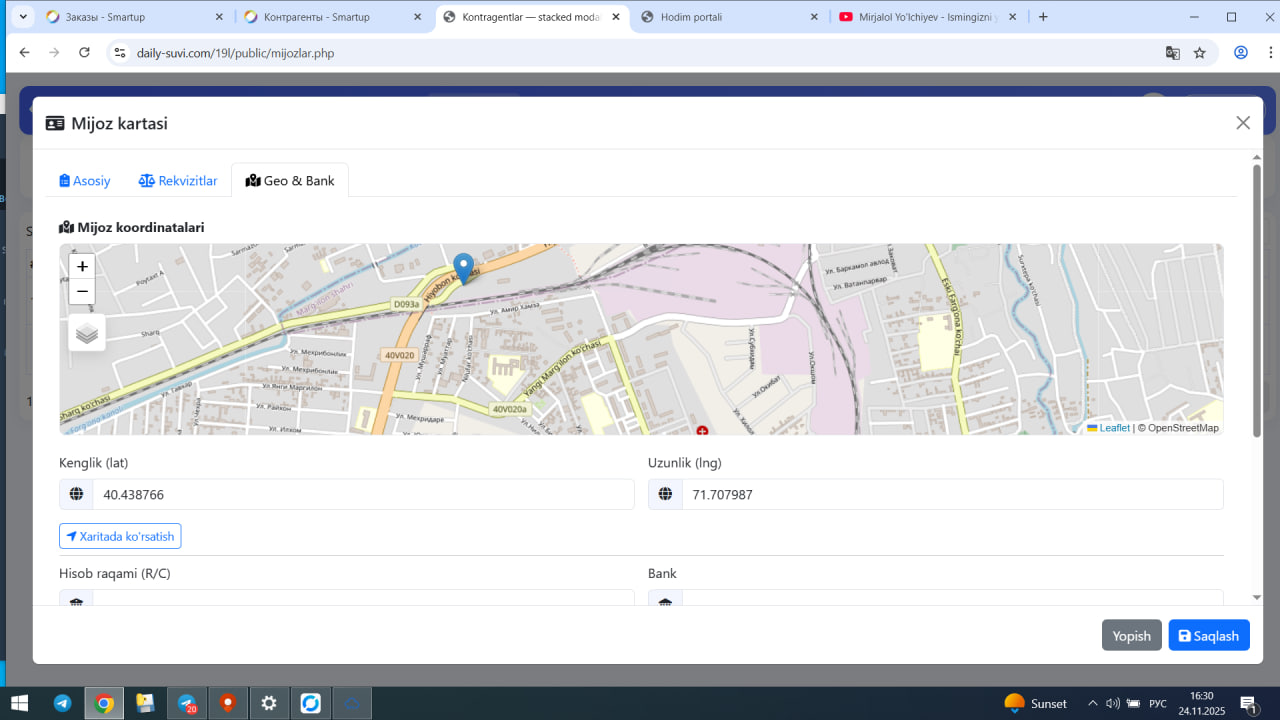This screenshot has height=720, width=1280.
Task: Click the Google Translate icon in address bar
Action: (1173, 53)
